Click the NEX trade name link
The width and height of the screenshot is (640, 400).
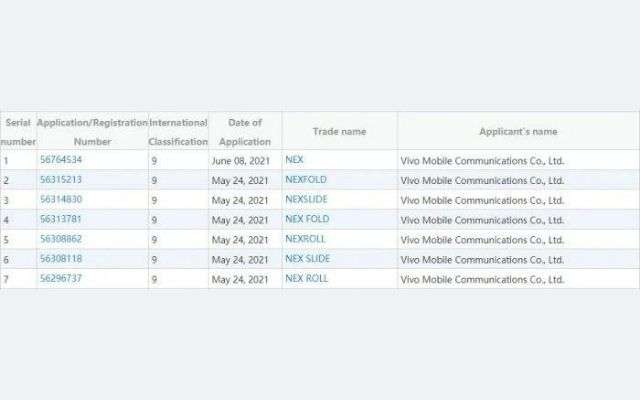click(294, 160)
